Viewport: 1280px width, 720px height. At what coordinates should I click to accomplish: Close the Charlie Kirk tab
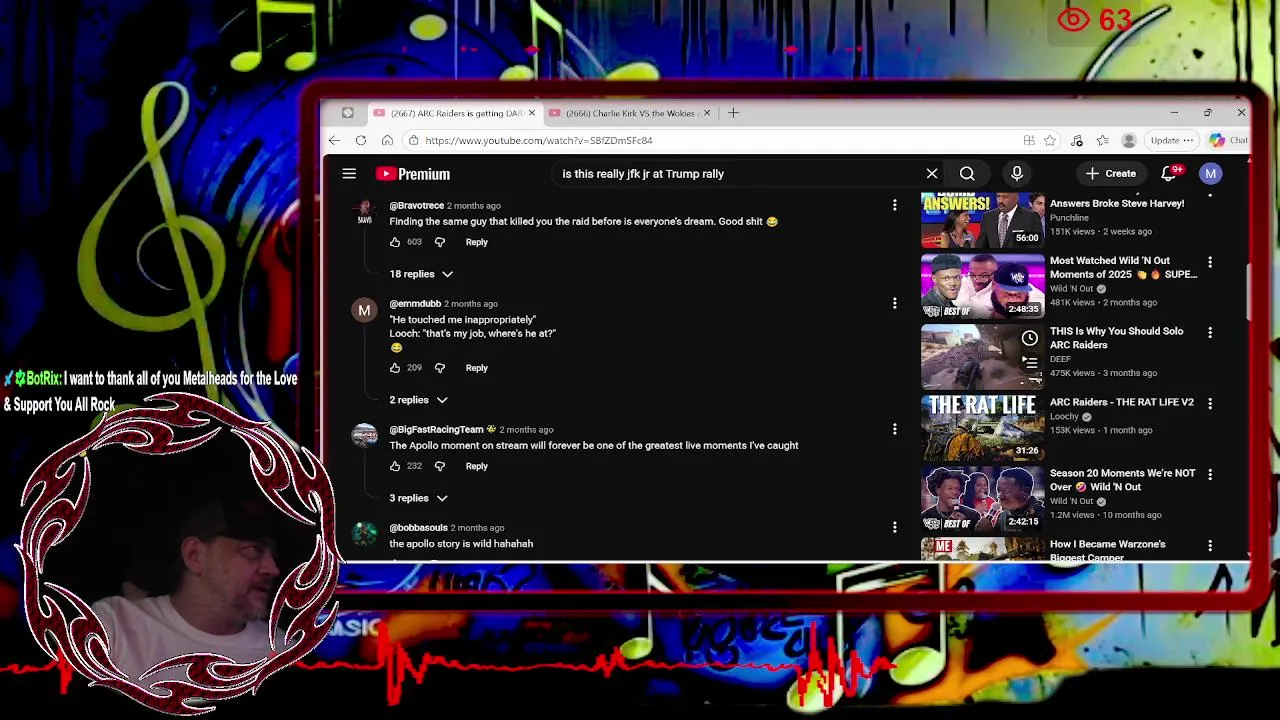707,113
